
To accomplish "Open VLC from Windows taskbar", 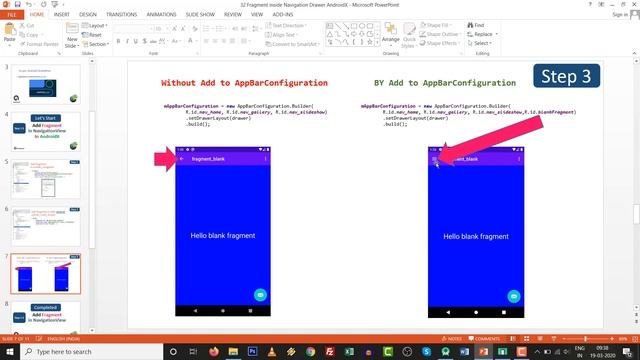I will [271, 351].
